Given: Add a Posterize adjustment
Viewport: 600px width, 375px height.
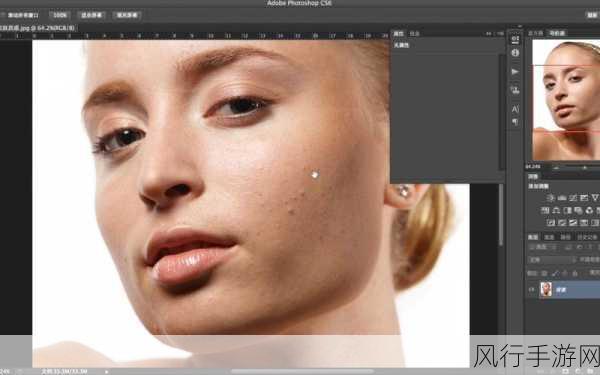Looking at the screenshot, I should (562, 223).
